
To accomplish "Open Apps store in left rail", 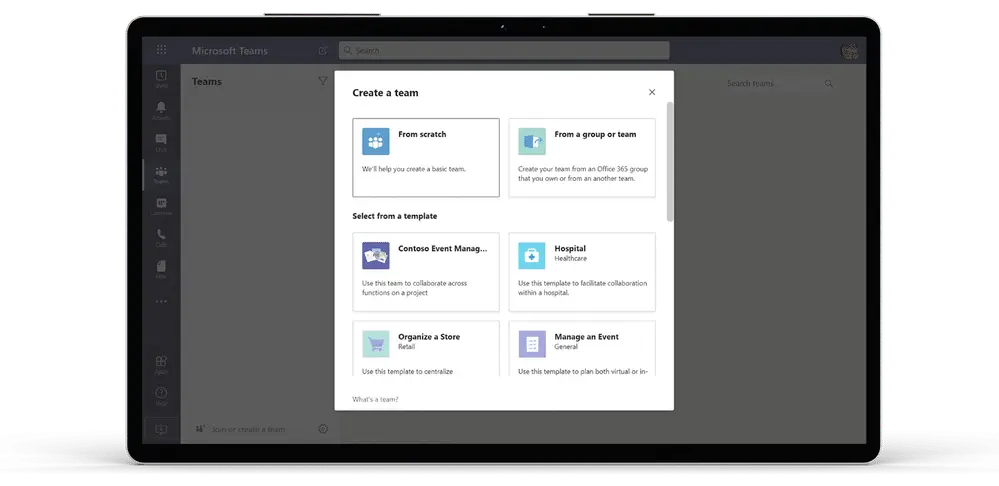I will 161,365.
